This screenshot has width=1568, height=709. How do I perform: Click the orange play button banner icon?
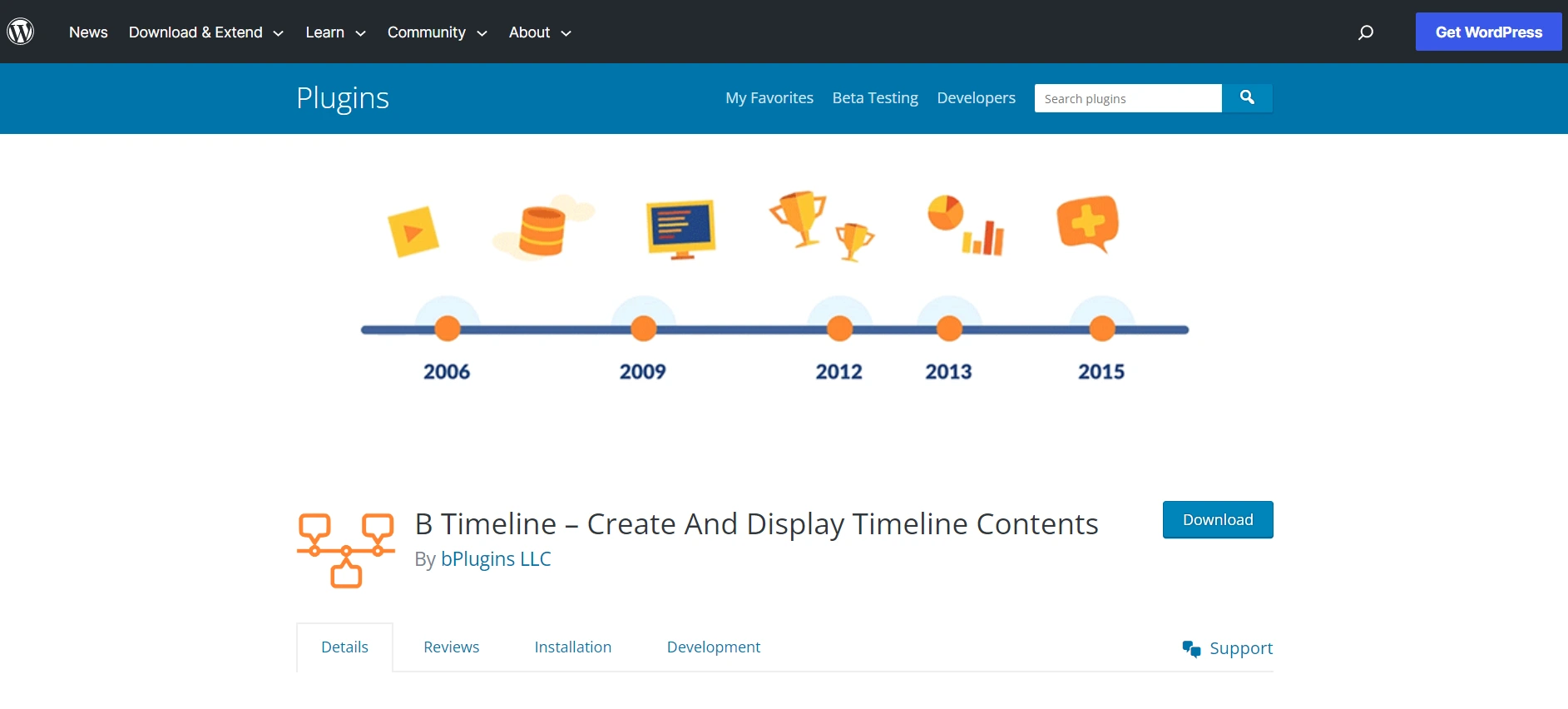click(x=413, y=231)
